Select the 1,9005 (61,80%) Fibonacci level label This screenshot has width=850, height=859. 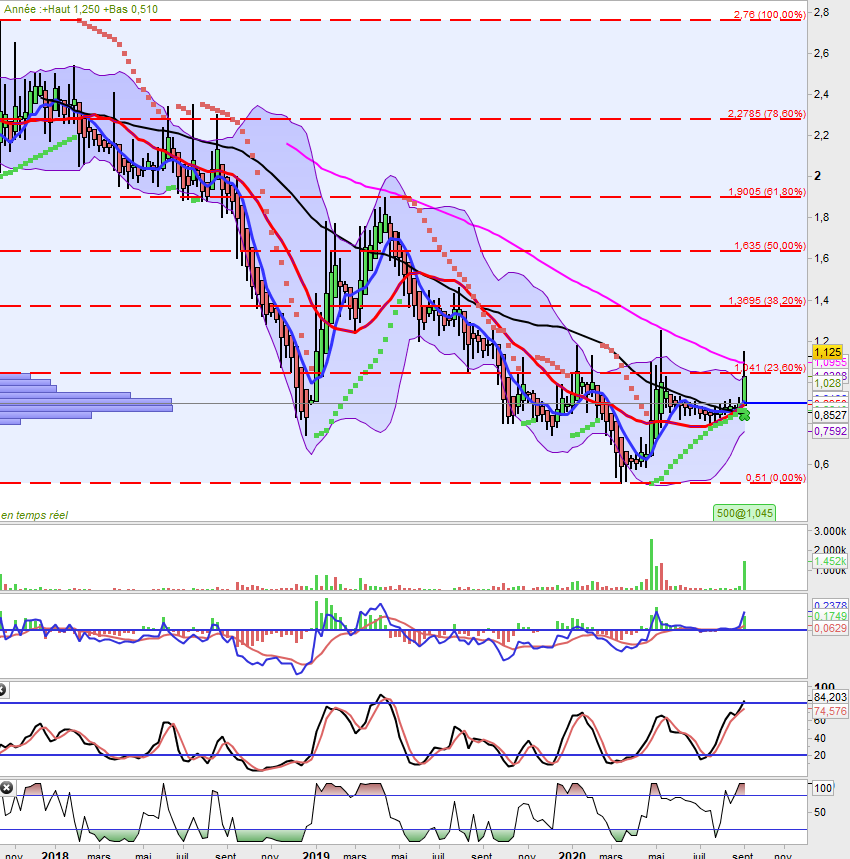(x=766, y=192)
